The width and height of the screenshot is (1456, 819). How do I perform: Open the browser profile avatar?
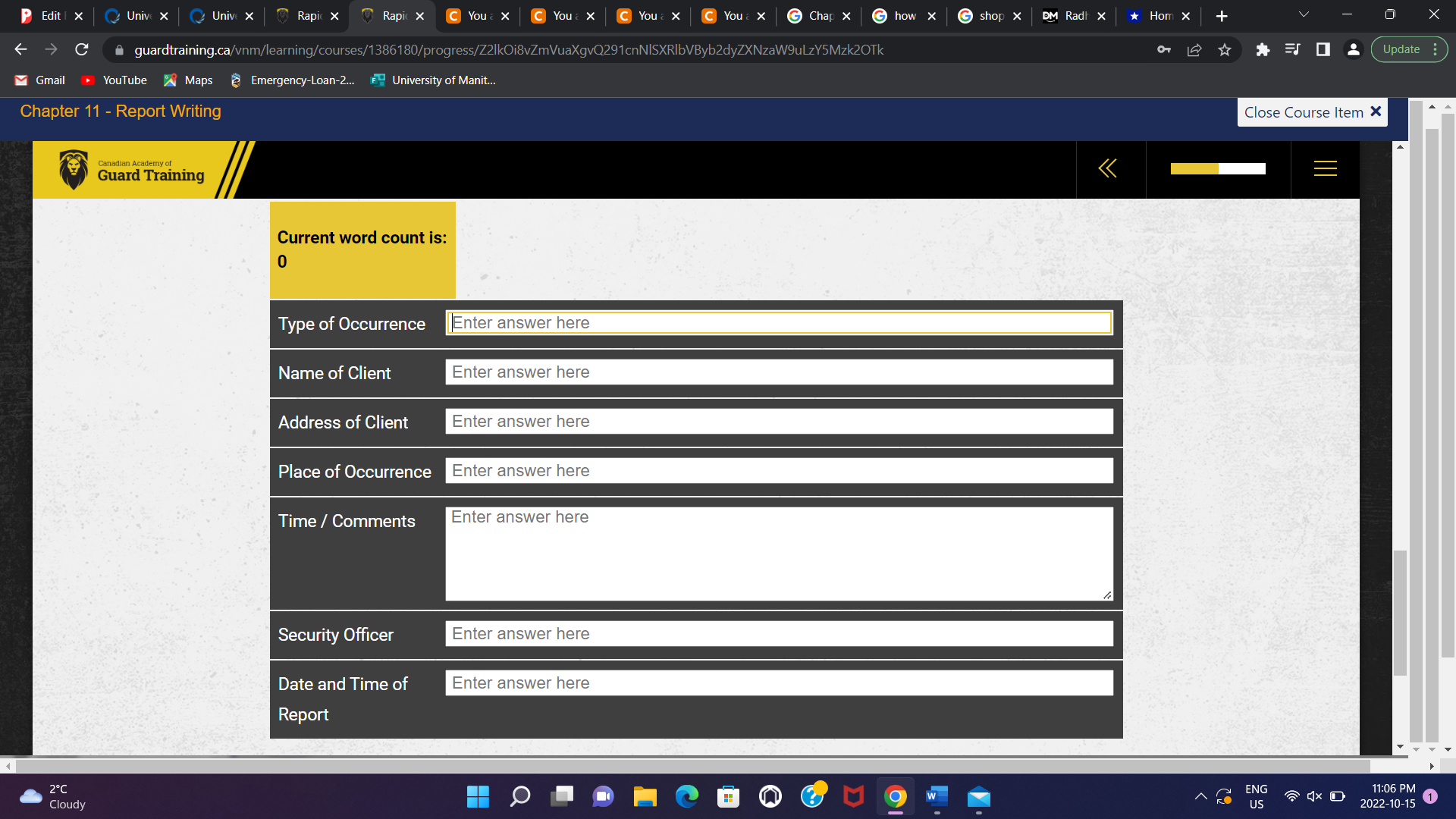[x=1354, y=49]
